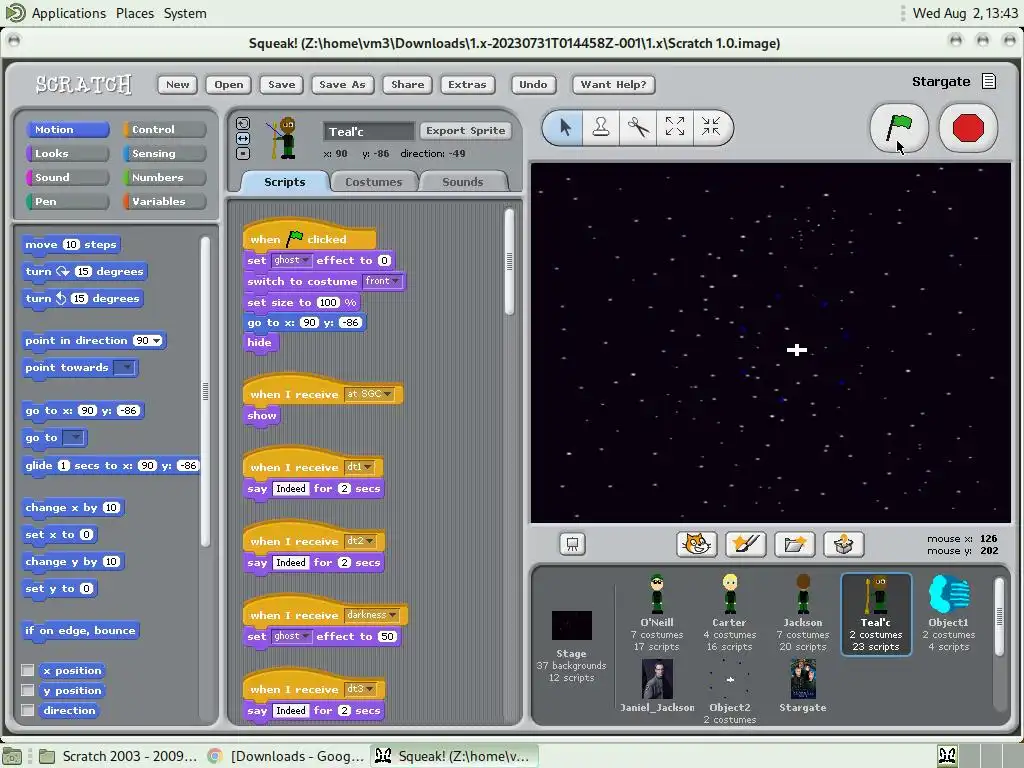Stop all scripts with red stop sign

tap(968, 128)
